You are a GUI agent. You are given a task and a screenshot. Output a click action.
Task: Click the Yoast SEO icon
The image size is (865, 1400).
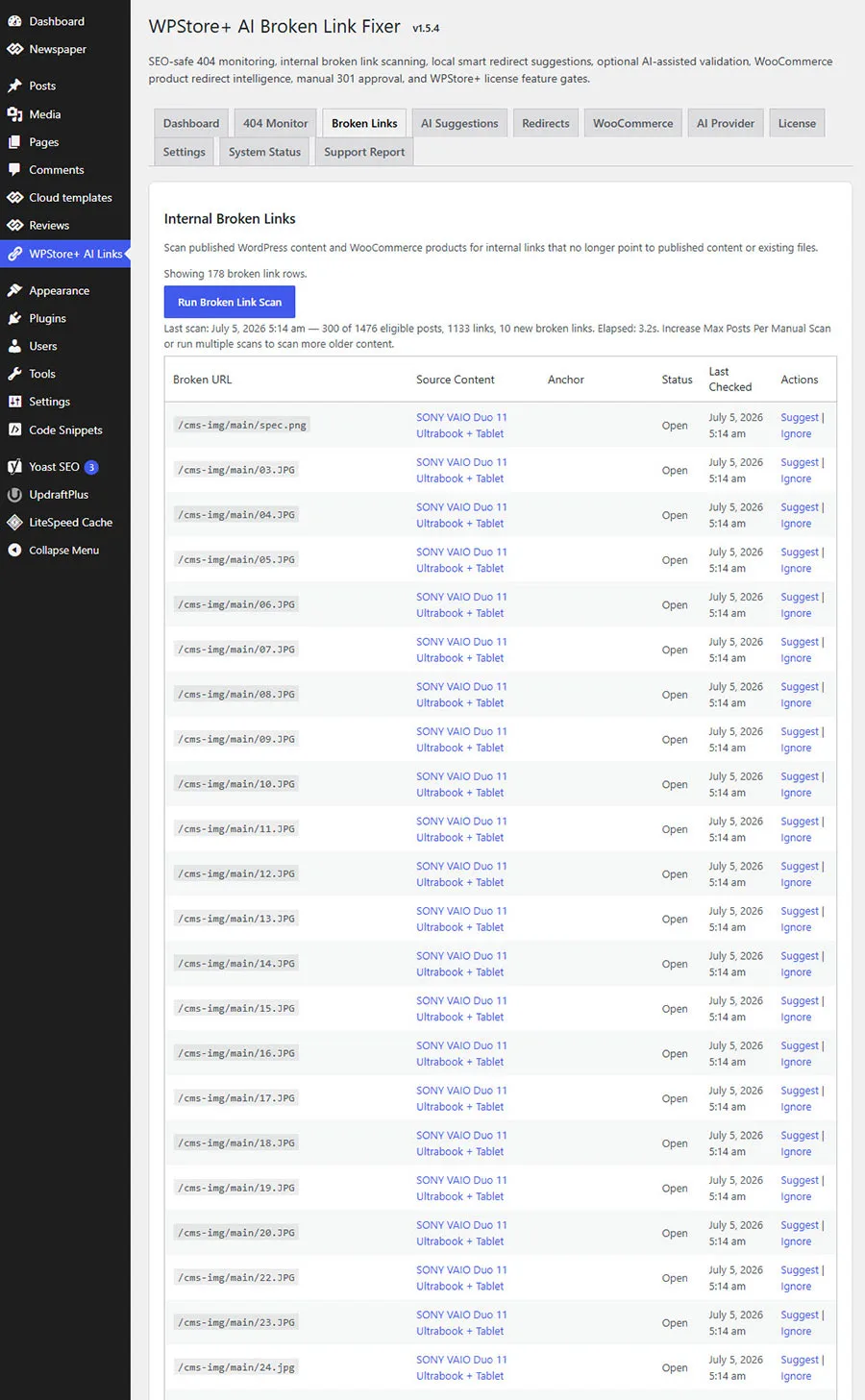tap(14, 466)
